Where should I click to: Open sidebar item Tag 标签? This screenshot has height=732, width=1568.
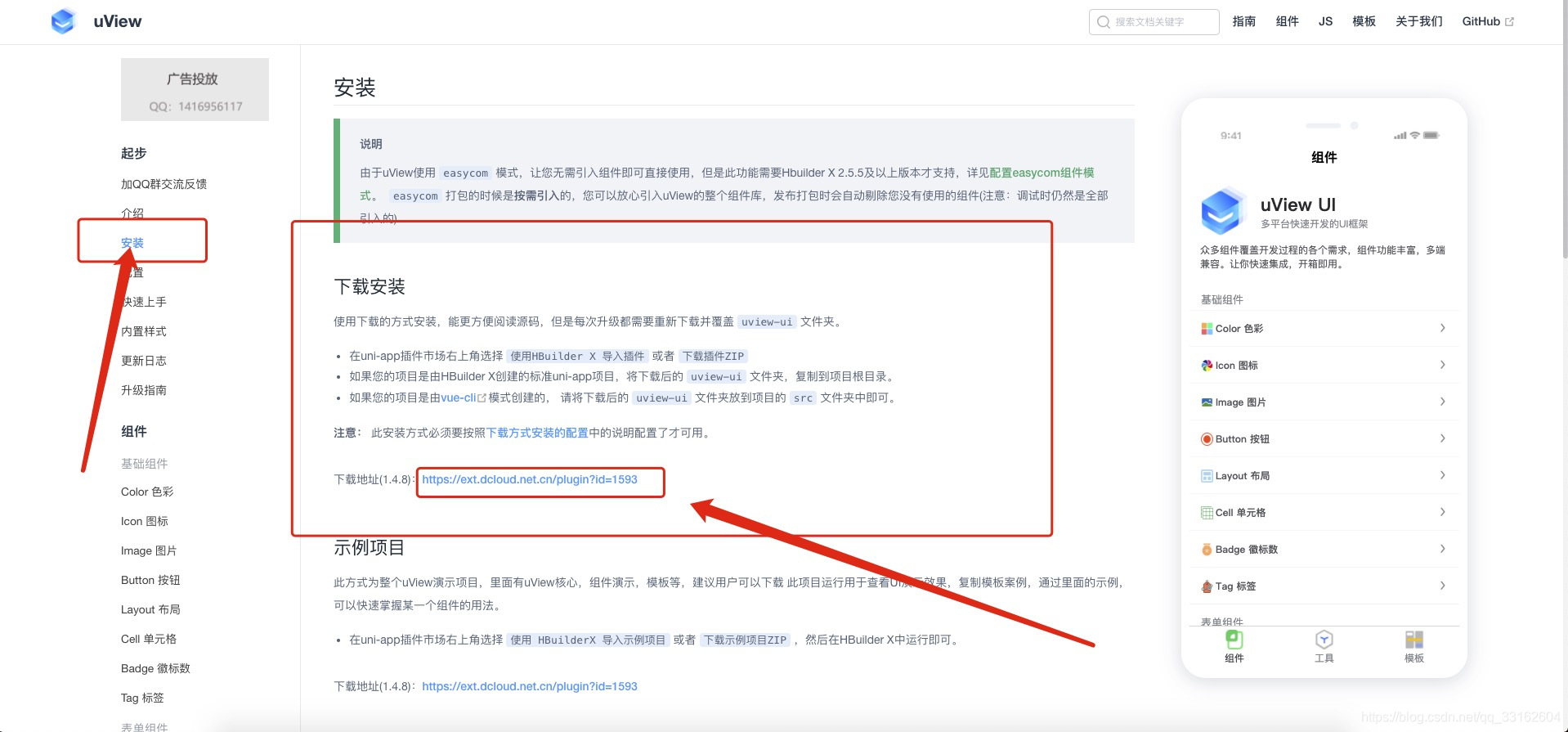click(142, 698)
